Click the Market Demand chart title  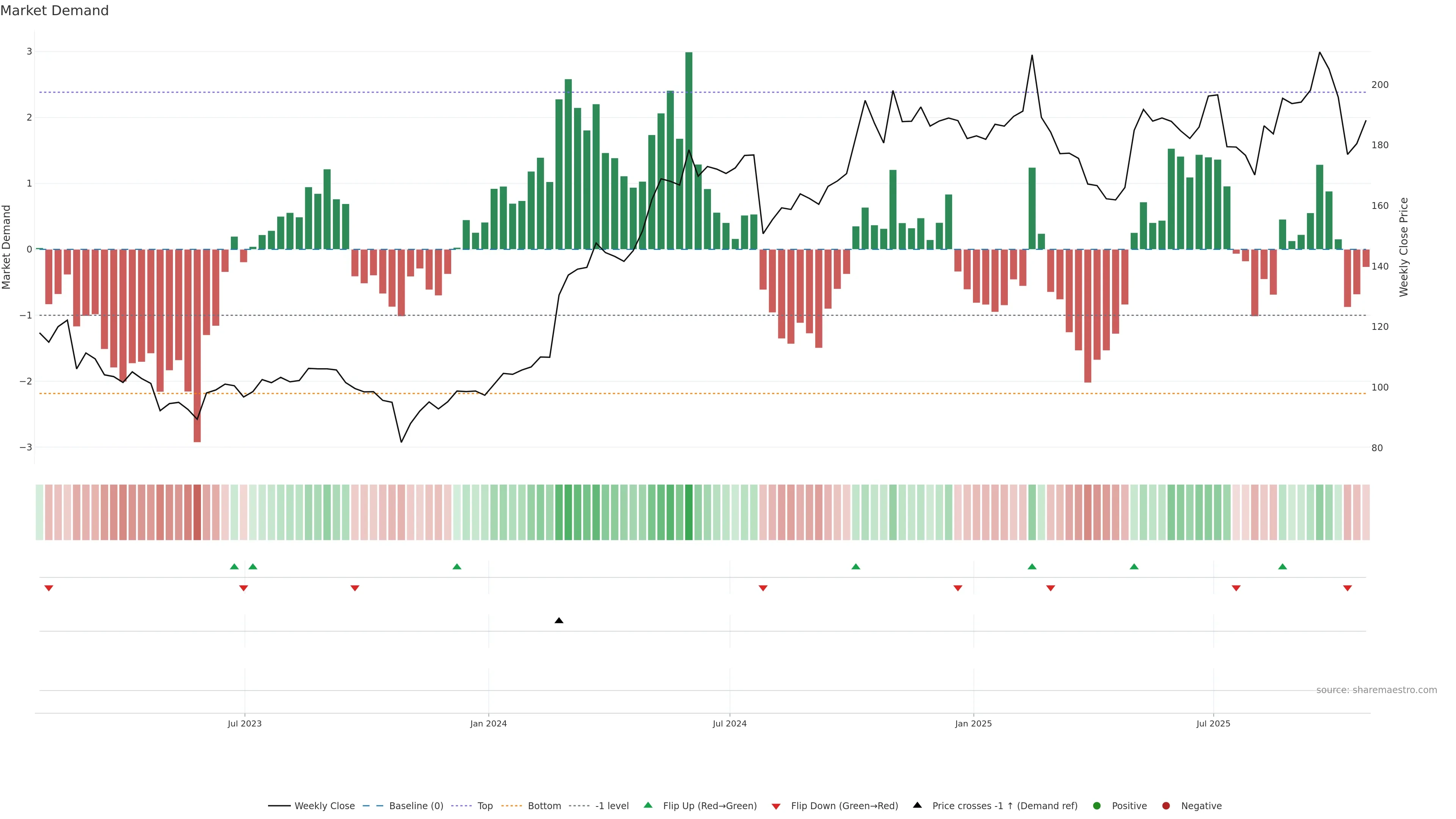click(x=54, y=11)
